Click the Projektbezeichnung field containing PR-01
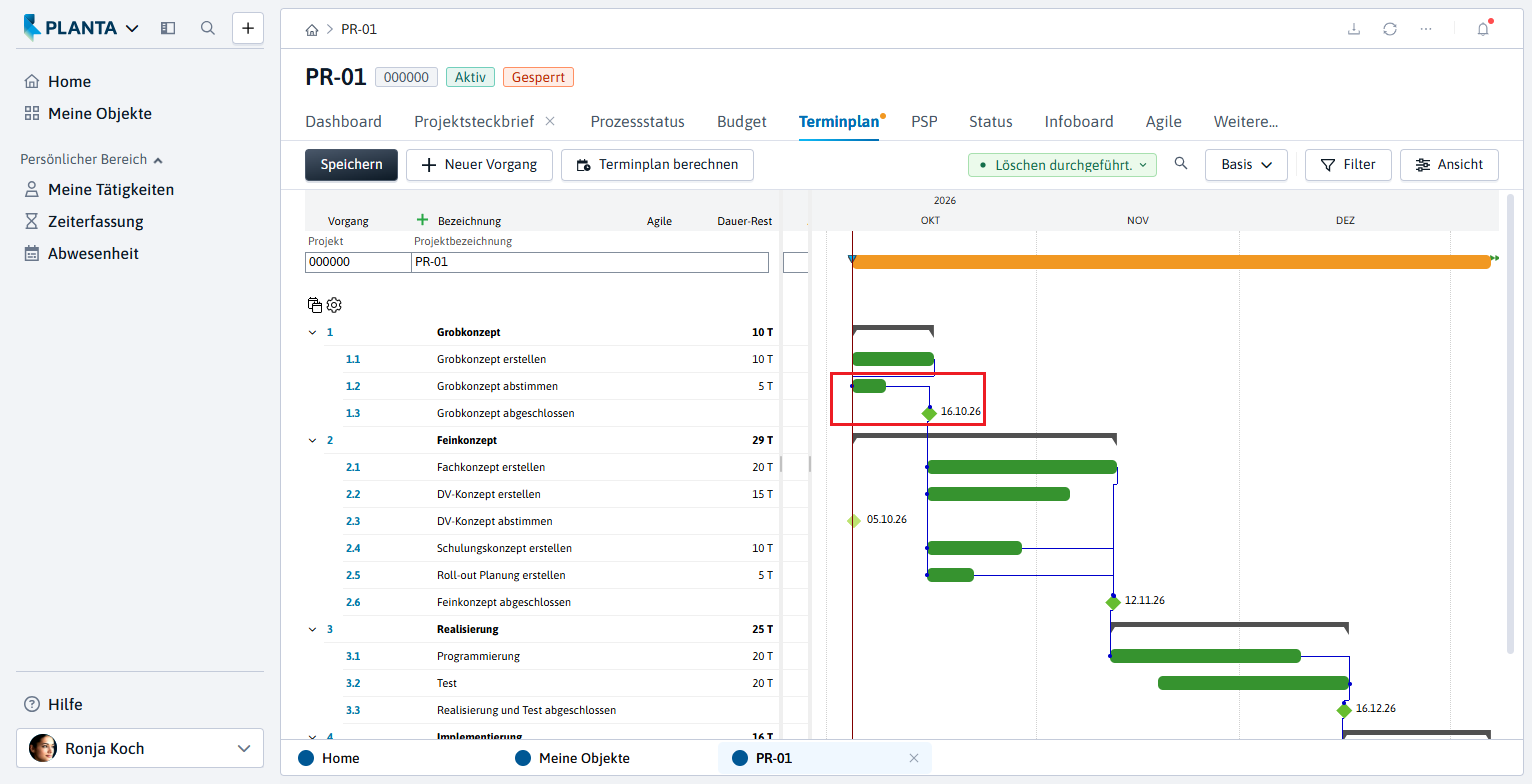1532x784 pixels. (590, 262)
